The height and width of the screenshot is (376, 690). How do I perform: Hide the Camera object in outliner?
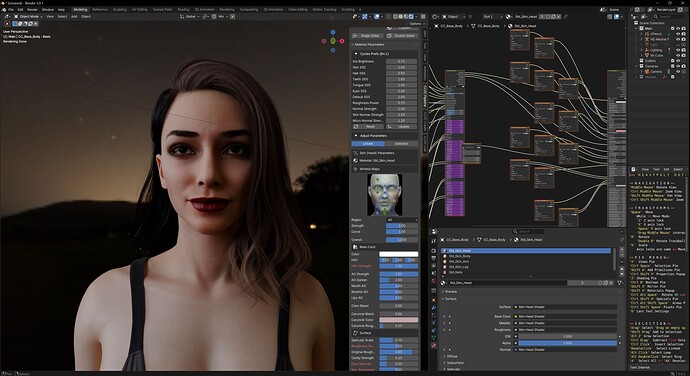click(x=678, y=71)
